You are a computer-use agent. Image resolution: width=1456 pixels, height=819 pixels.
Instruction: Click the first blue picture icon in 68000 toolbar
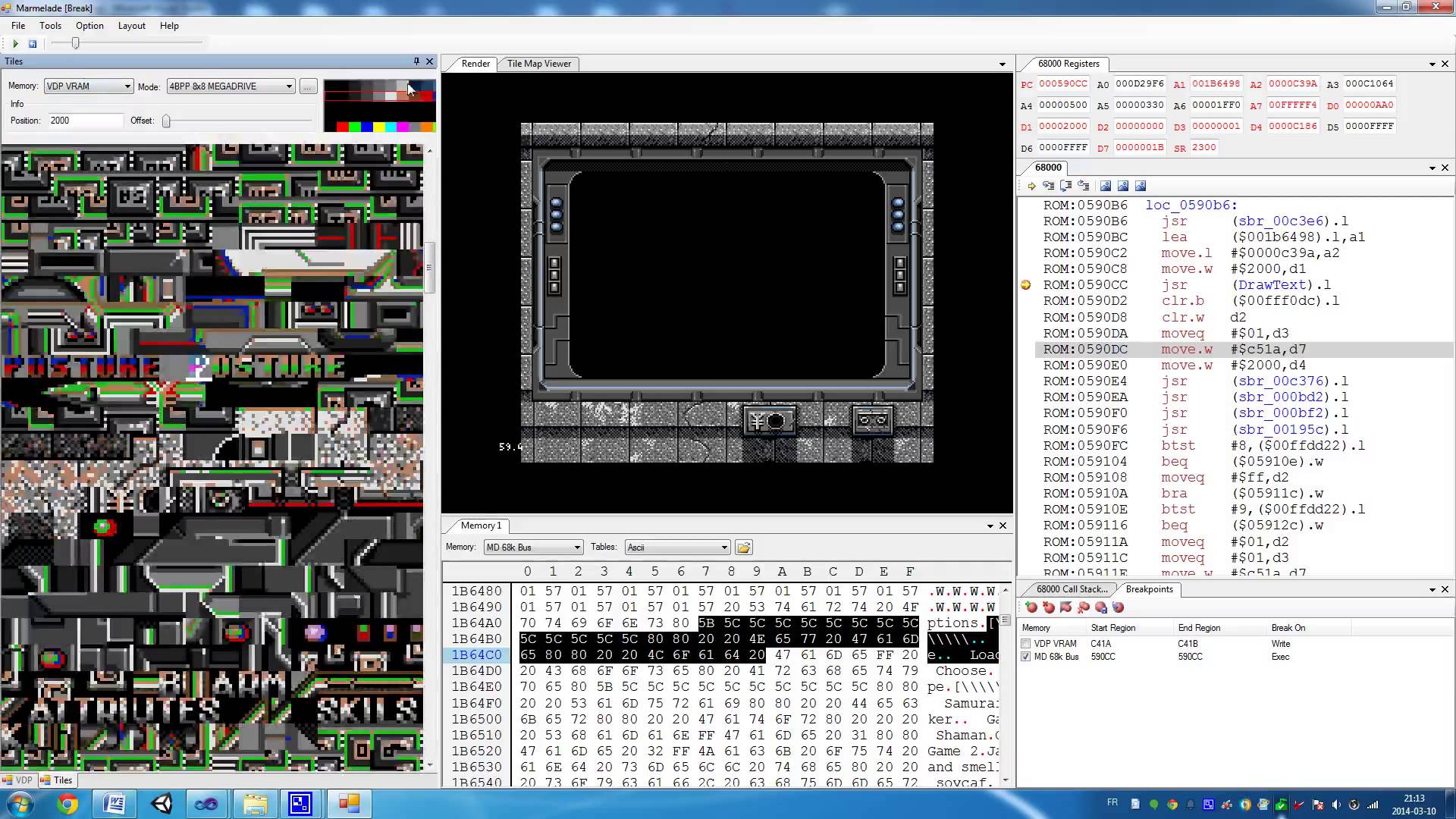1106,186
